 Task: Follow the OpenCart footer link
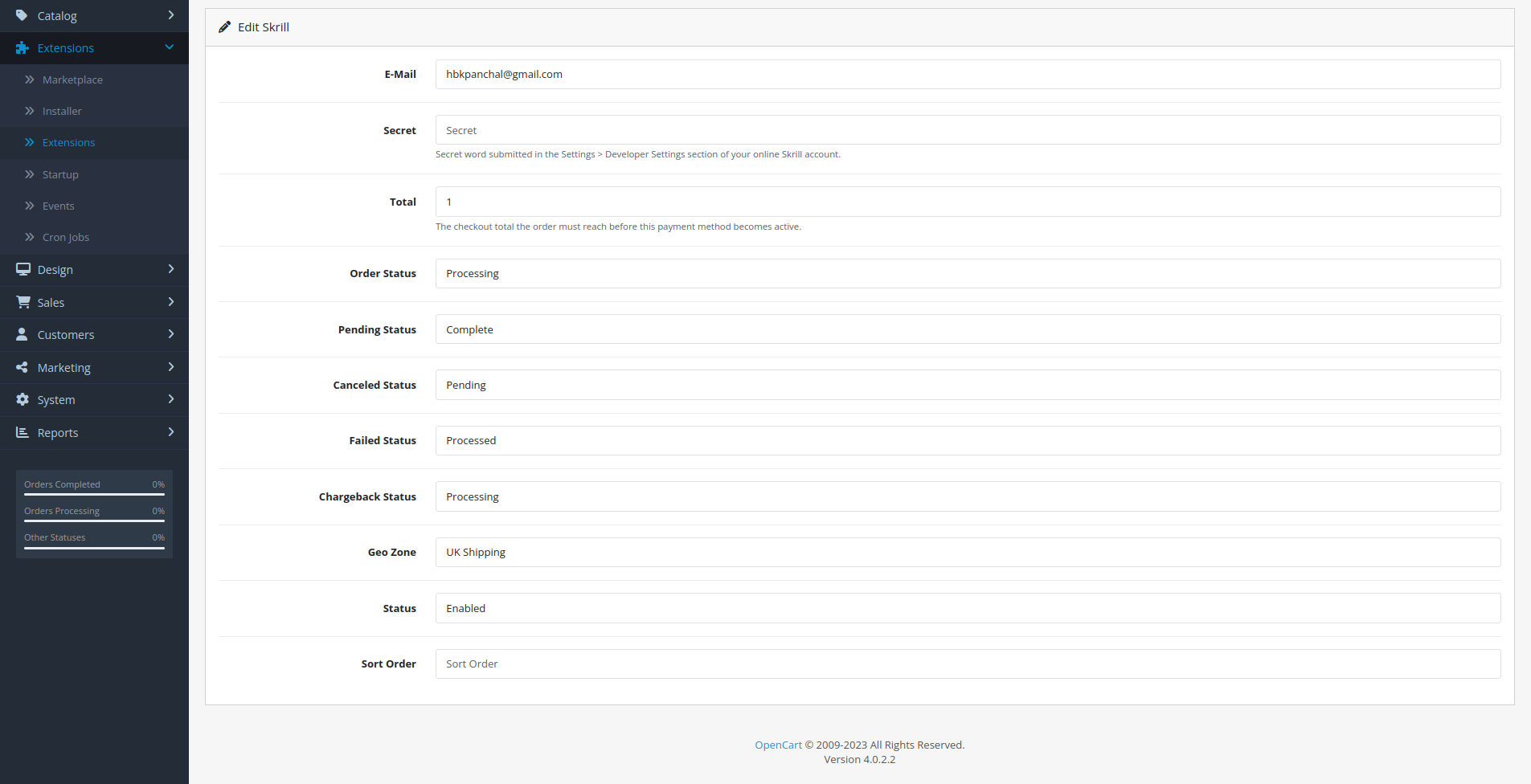pyautogui.click(x=778, y=745)
